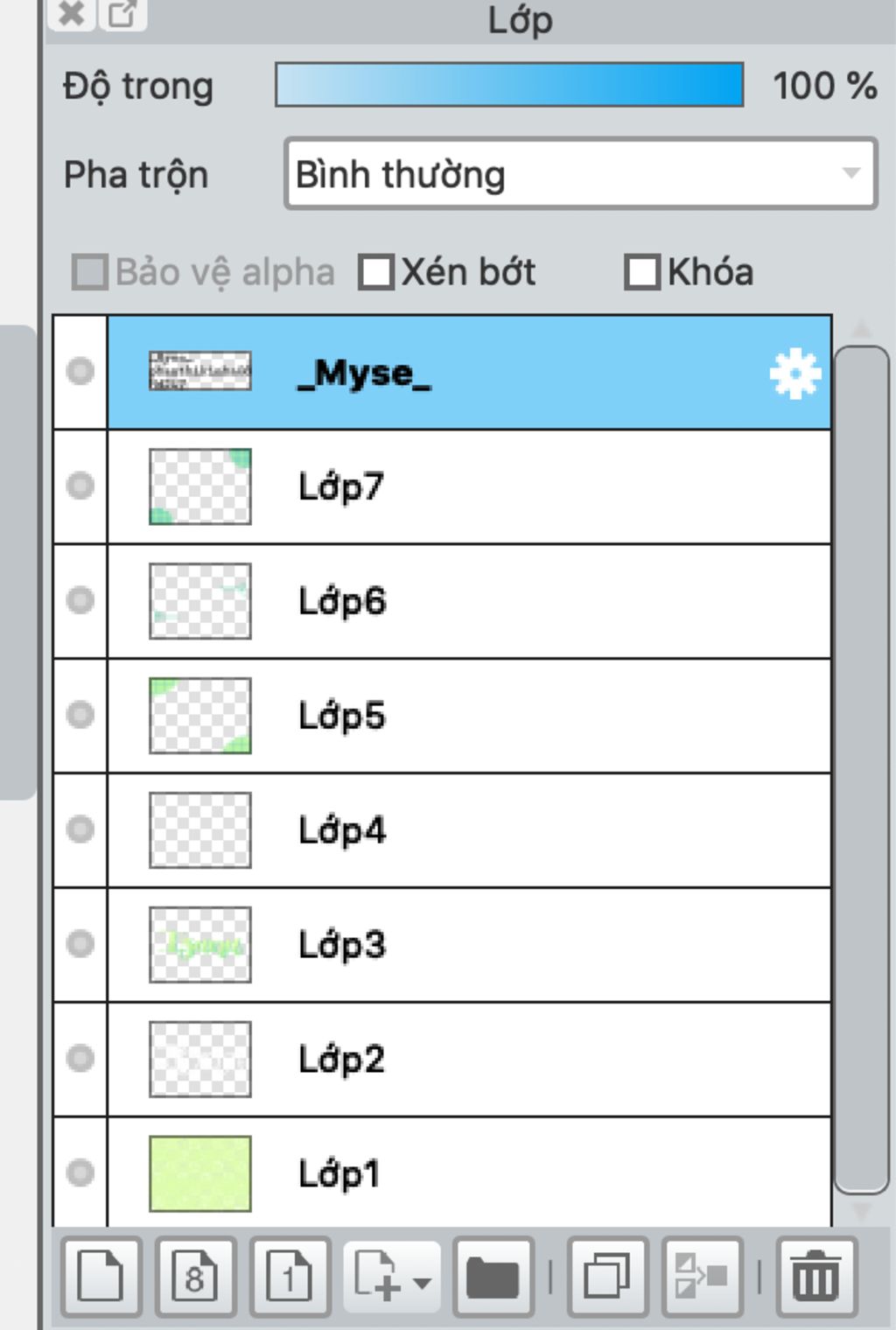
Task: Toggle visibility of layer Lớp7
Action: click(80, 486)
